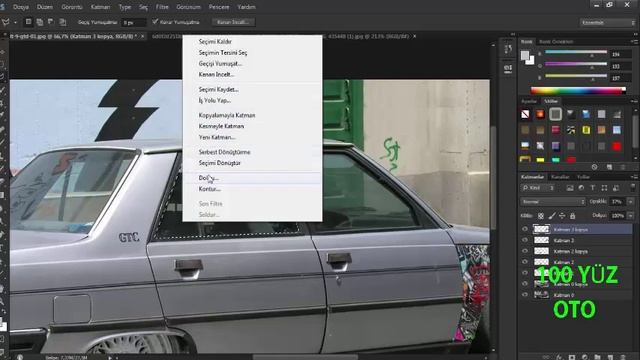Click the Link layers icon in Layers panel
The image size is (640, 360).
click(x=546, y=357)
